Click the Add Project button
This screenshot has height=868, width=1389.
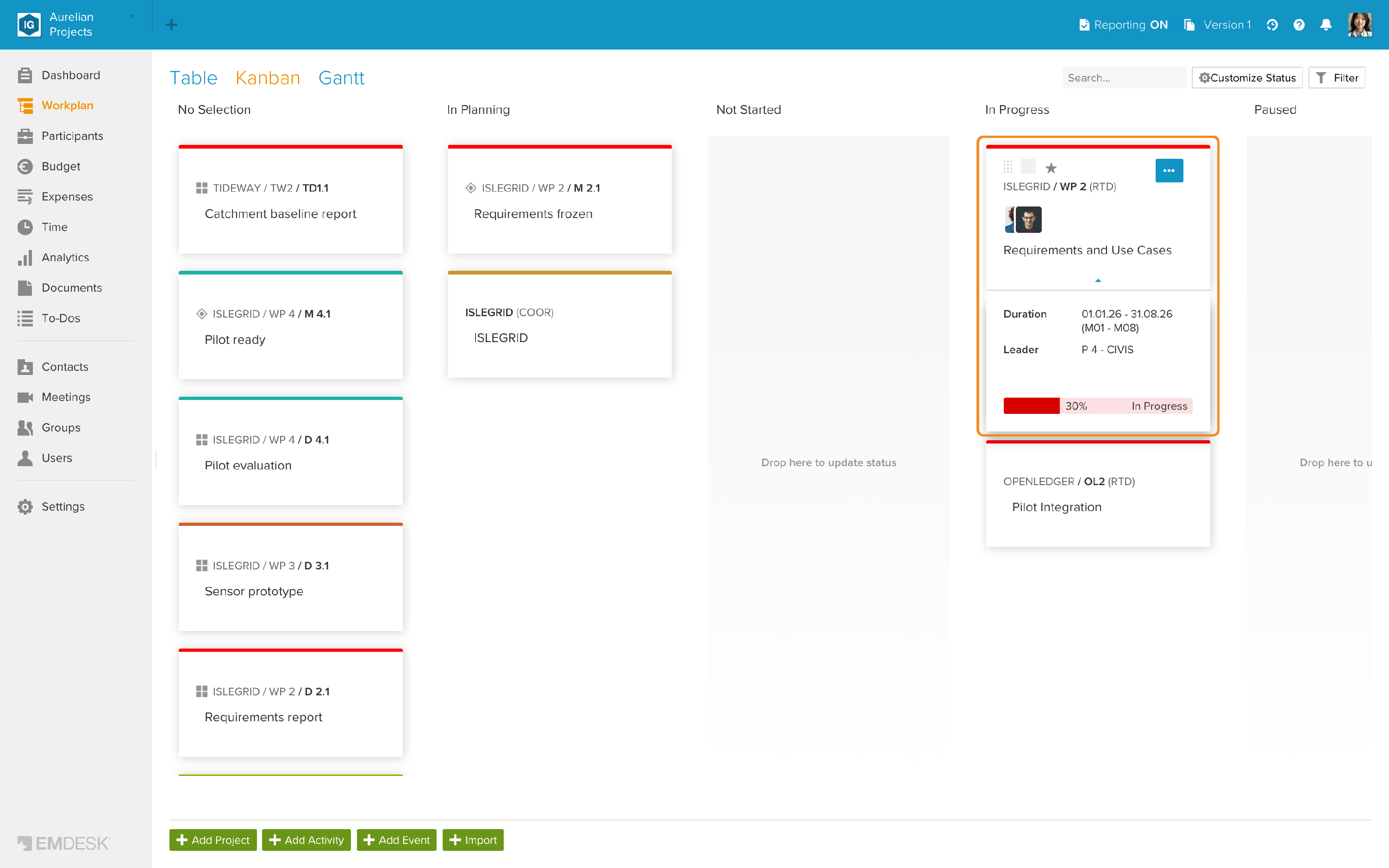(213, 840)
